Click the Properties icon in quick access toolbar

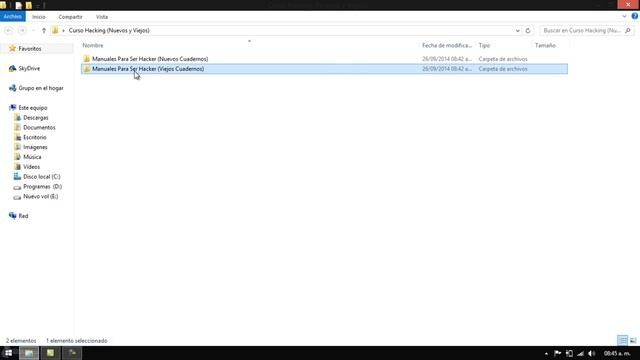(x=18, y=5)
